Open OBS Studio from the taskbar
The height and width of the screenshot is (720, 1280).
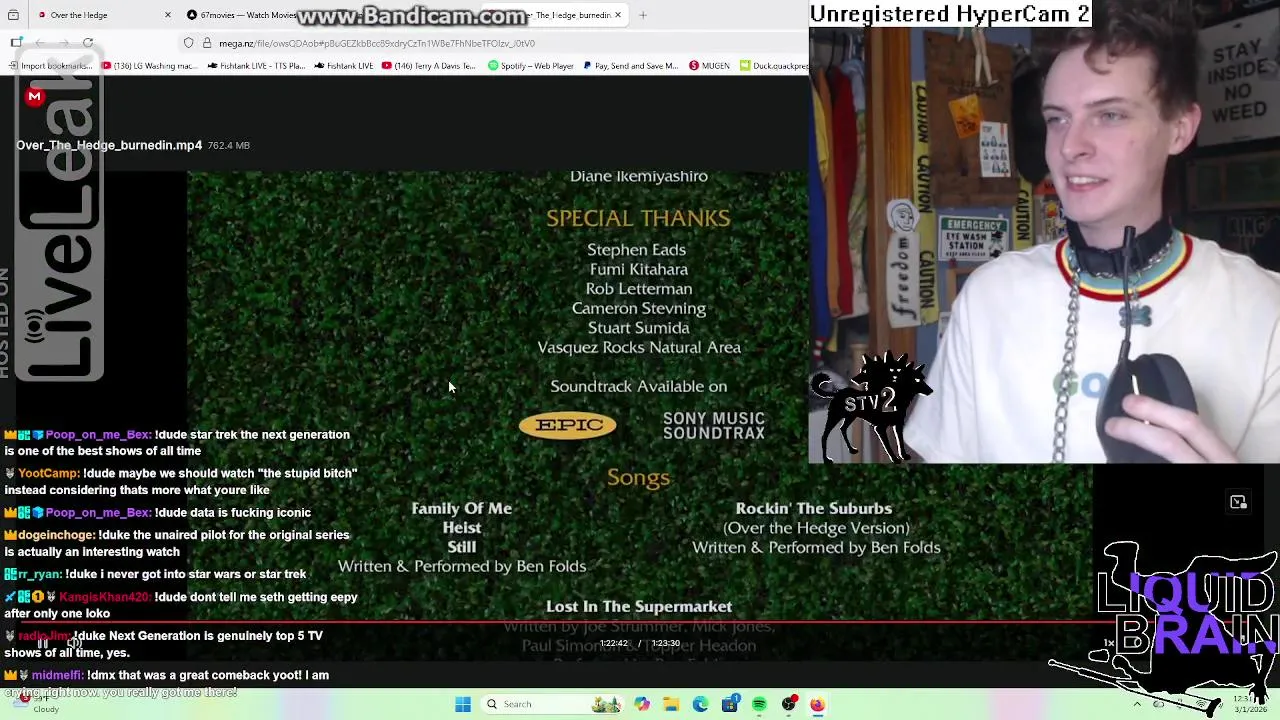789,704
